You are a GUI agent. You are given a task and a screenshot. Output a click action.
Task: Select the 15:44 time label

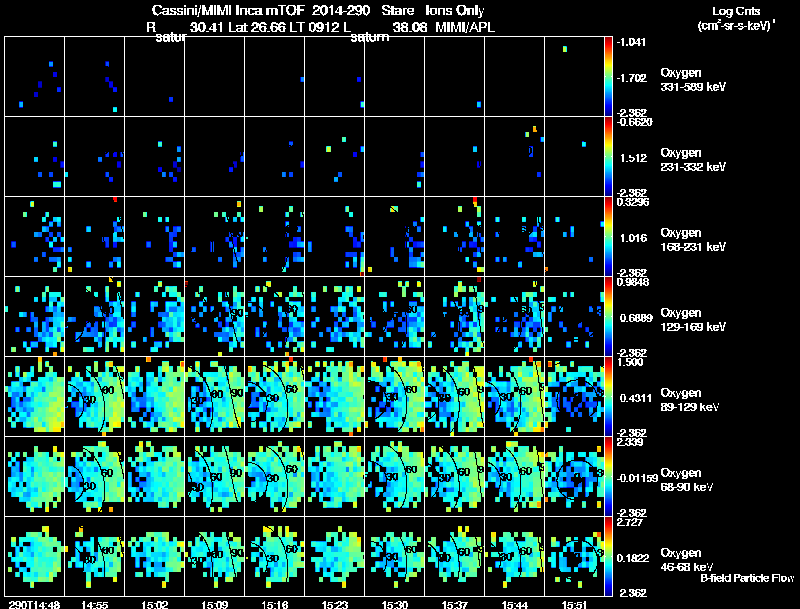tap(515, 605)
